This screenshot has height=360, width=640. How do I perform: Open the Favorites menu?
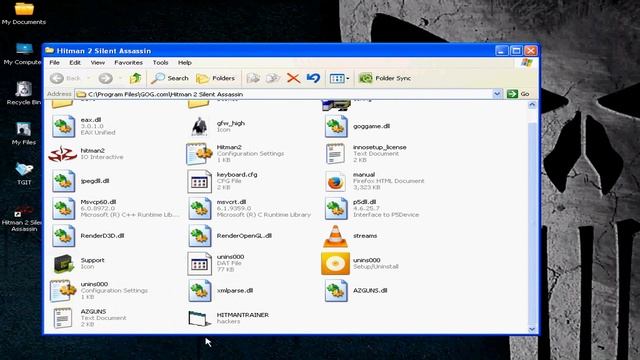click(129, 62)
